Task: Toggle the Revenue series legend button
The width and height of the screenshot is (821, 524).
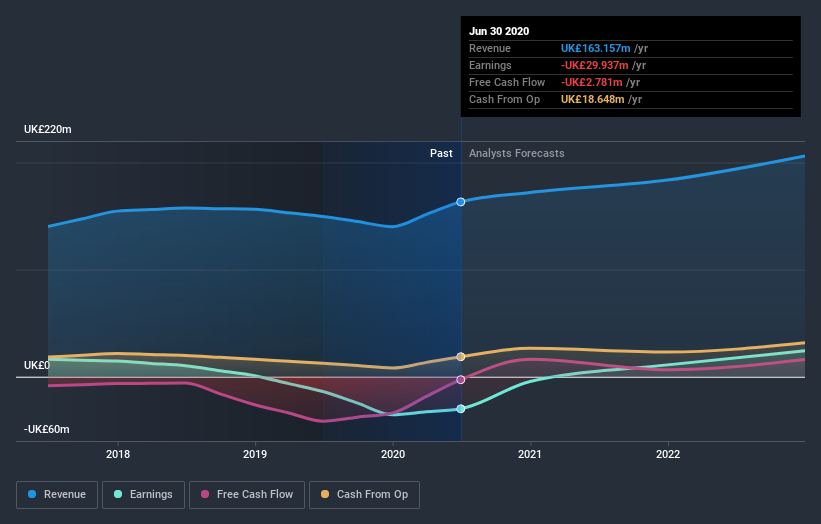Action: tap(57, 495)
